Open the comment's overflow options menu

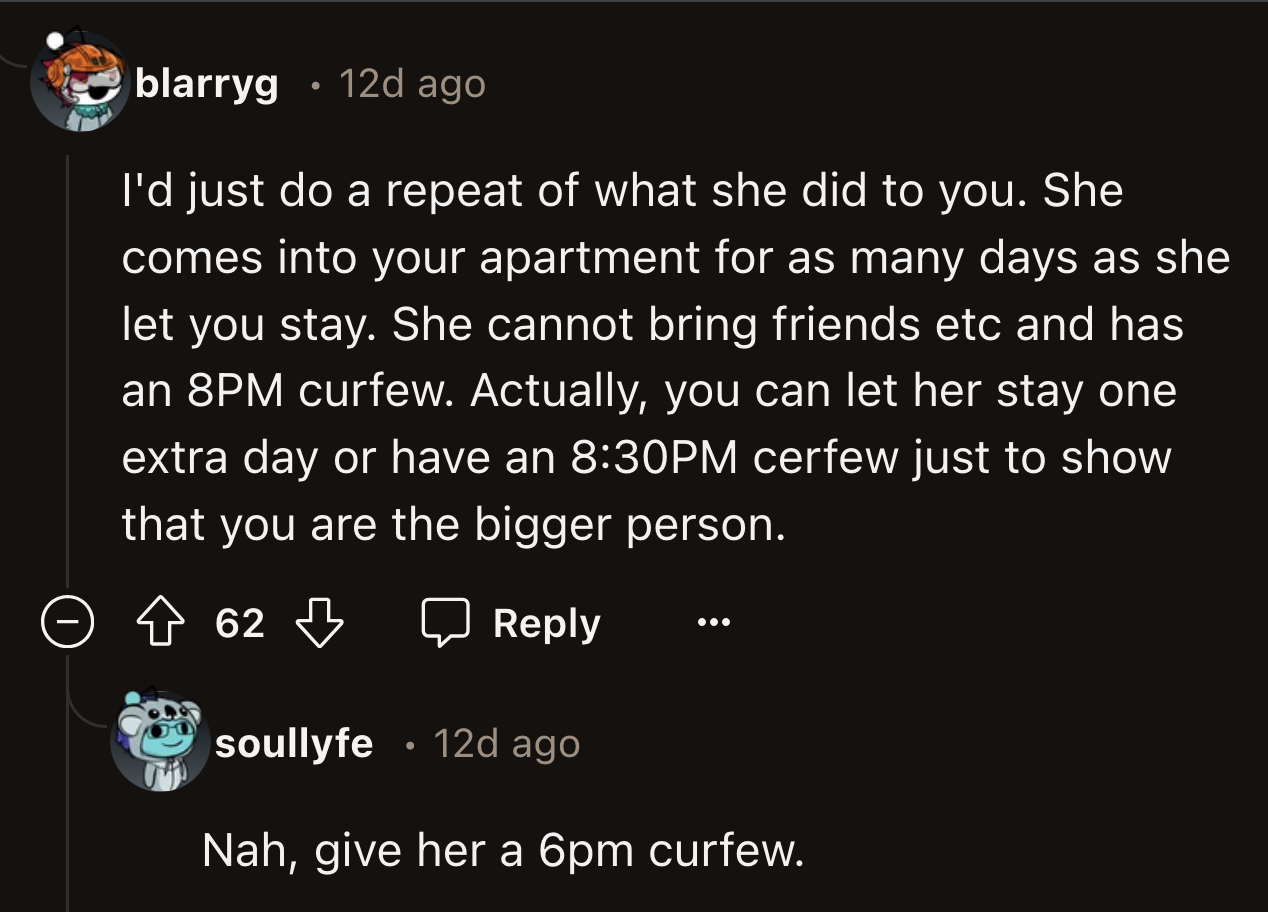(x=713, y=624)
